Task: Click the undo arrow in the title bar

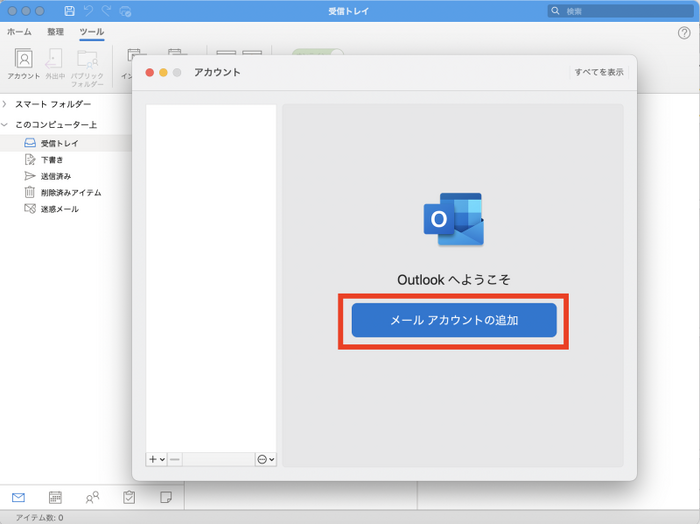Action: (88, 11)
